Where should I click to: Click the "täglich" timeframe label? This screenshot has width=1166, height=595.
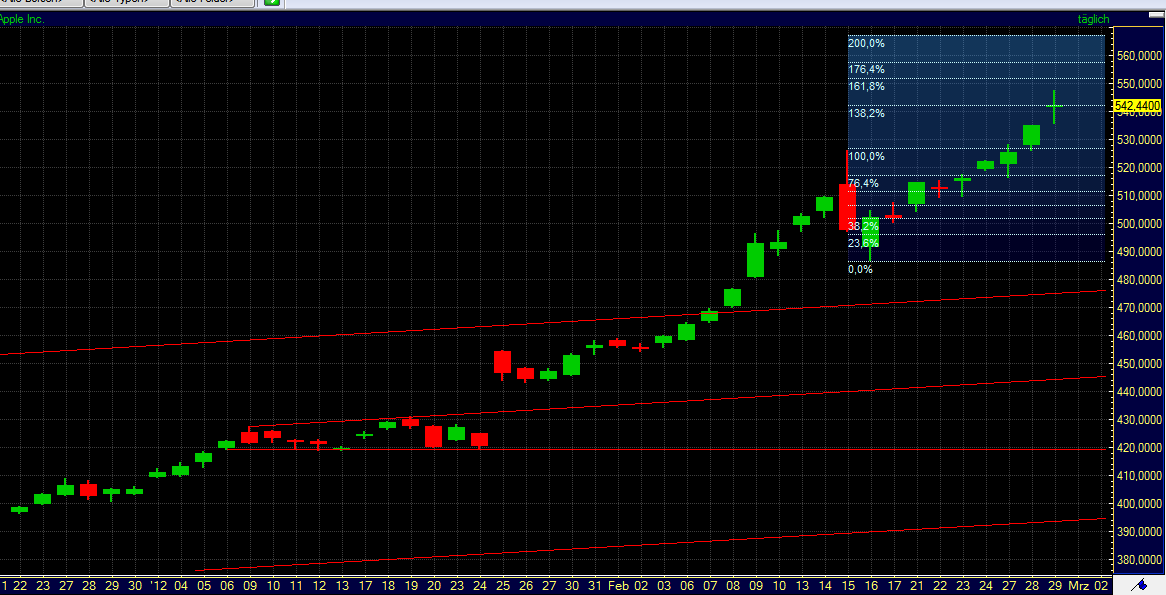click(x=1093, y=18)
